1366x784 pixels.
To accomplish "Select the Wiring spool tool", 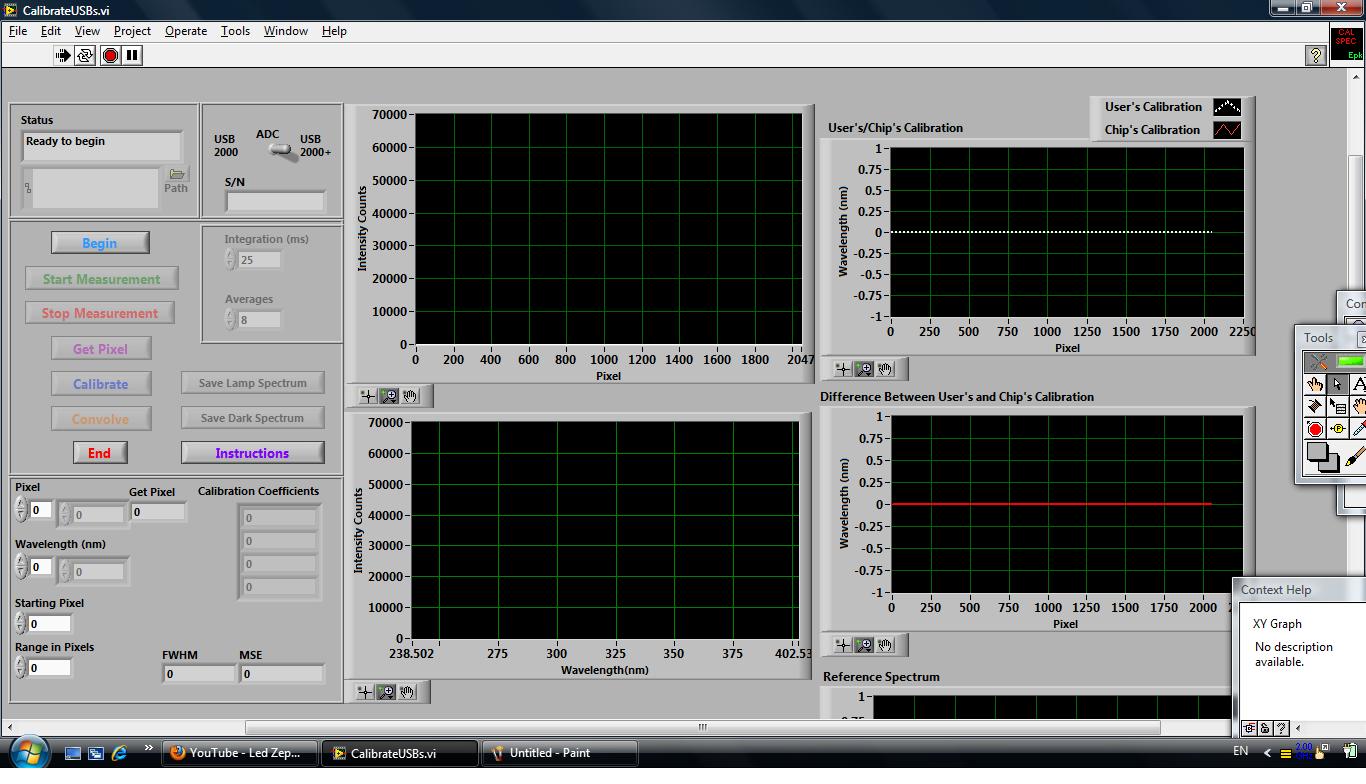I will coord(1315,407).
